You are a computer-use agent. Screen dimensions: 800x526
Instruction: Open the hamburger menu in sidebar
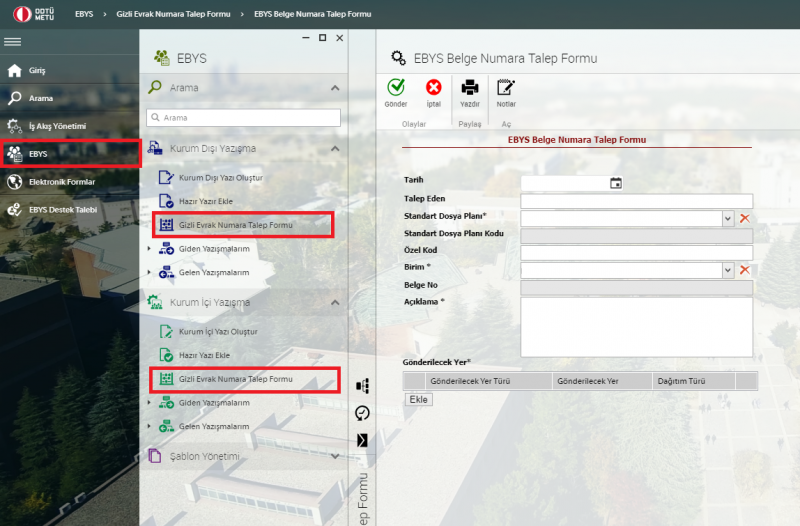point(12,42)
